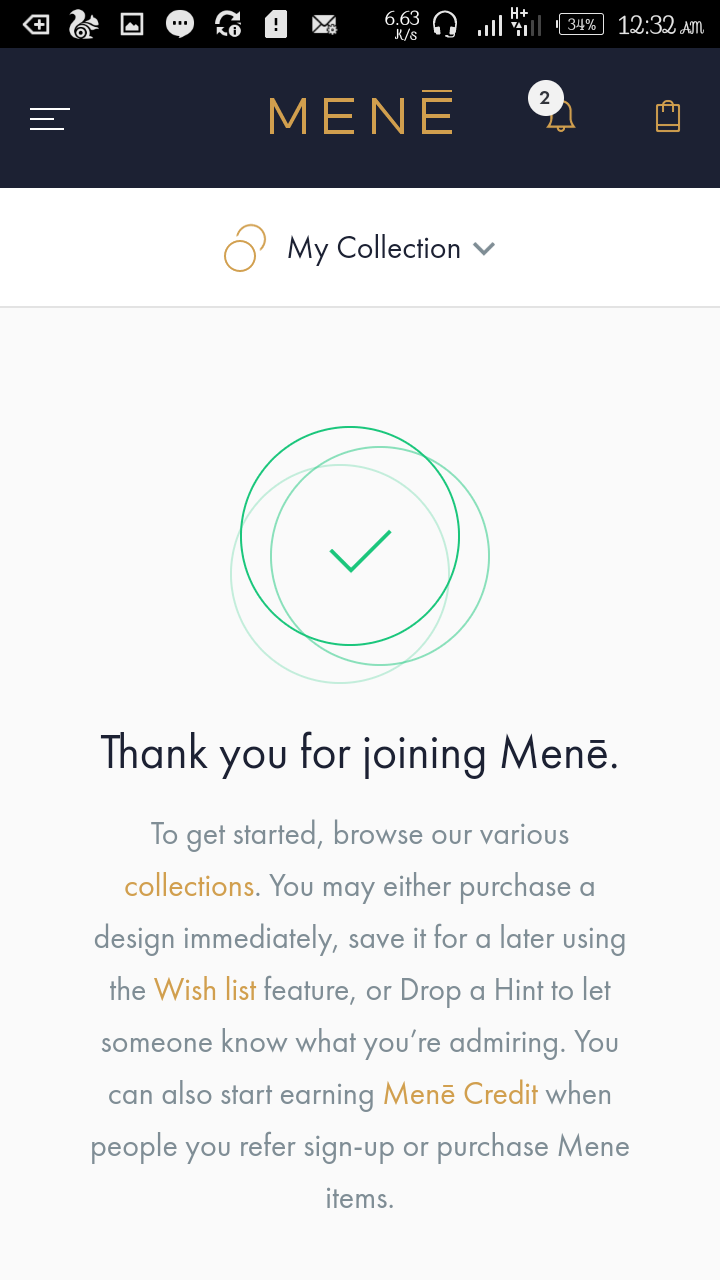Image resolution: width=720 pixels, height=1280 pixels.
Task: Select the My Collection label
Action: [374, 248]
